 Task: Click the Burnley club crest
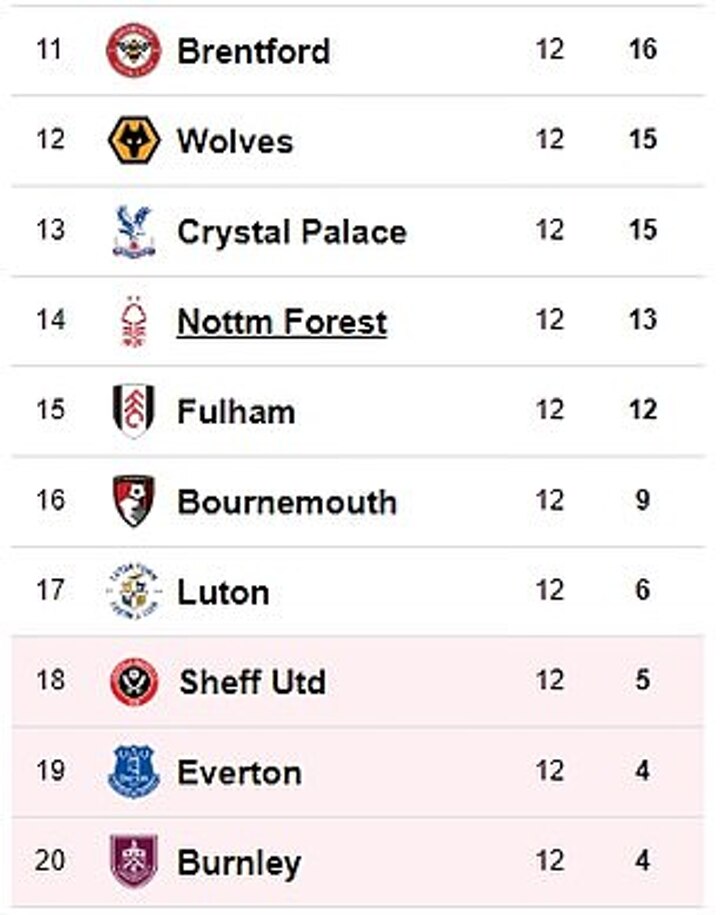tap(134, 861)
